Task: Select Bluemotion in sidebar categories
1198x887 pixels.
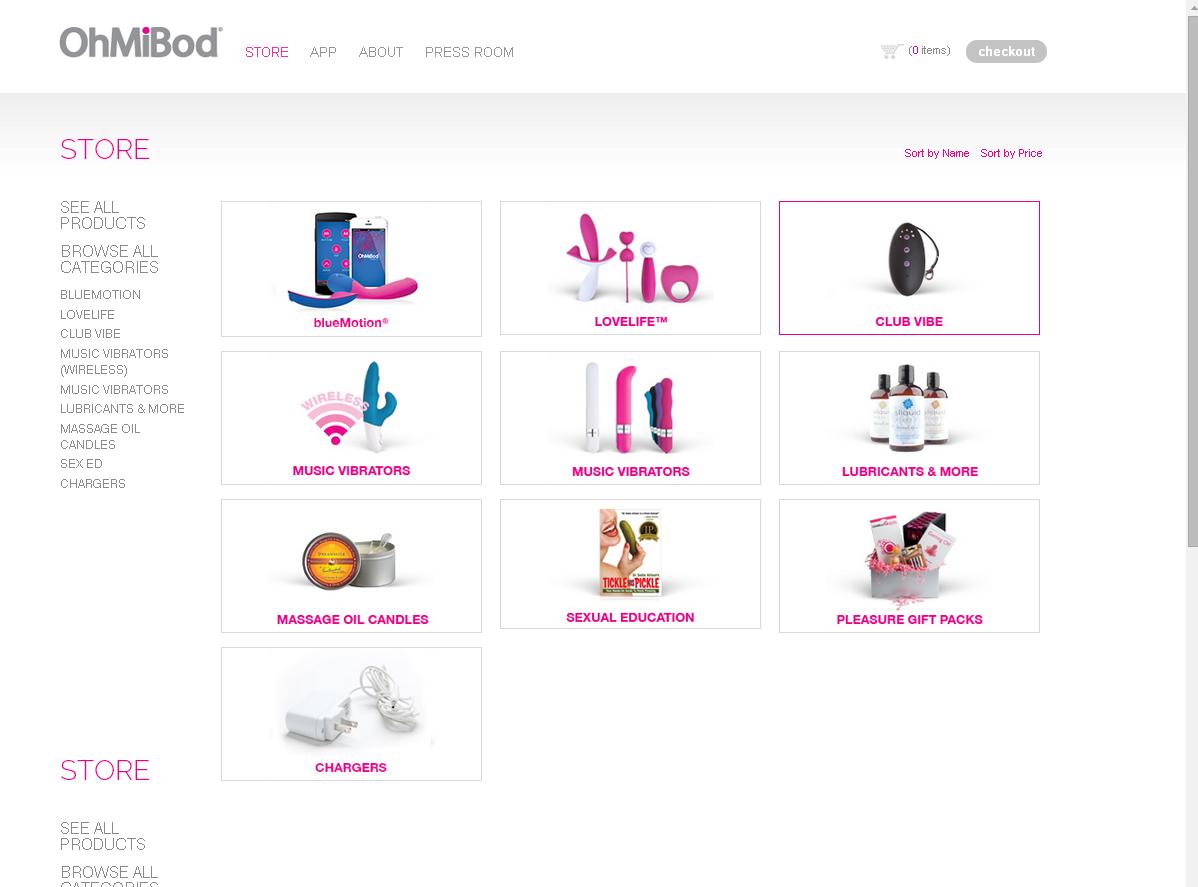Action: tap(100, 295)
